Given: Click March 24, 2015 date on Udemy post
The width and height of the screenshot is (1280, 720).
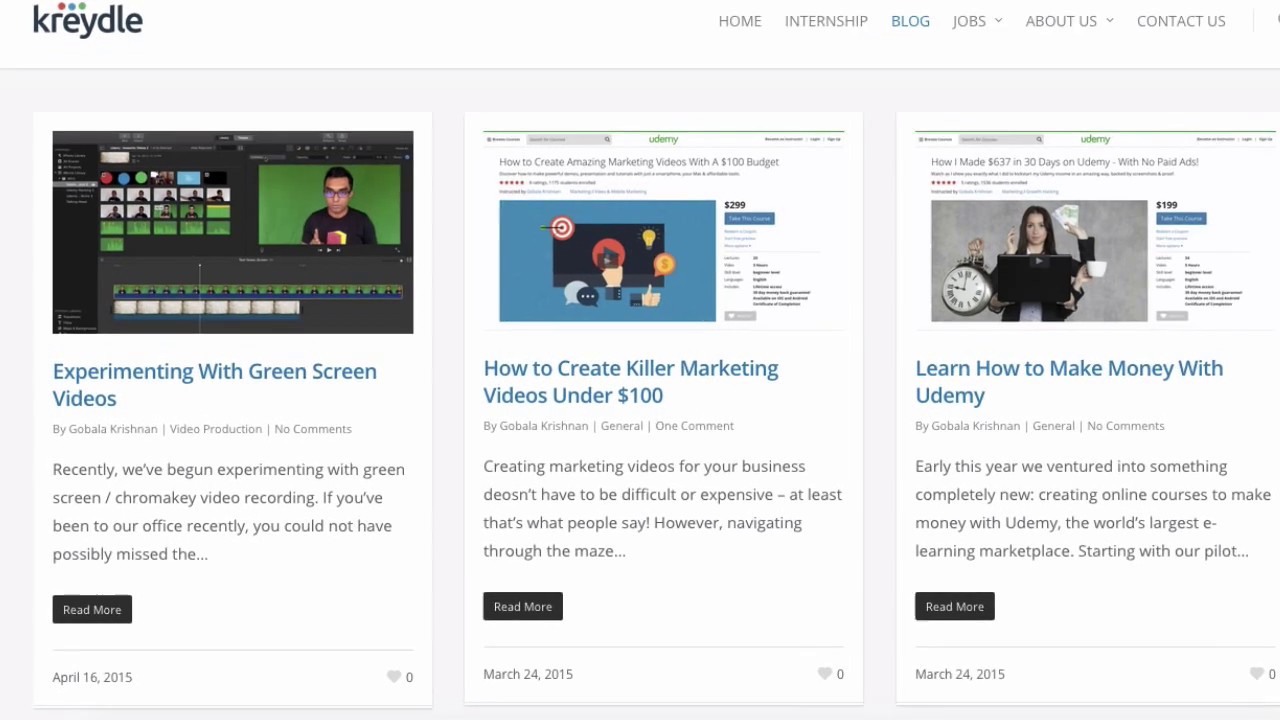Looking at the screenshot, I should pyautogui.click(x=960, y=674).
